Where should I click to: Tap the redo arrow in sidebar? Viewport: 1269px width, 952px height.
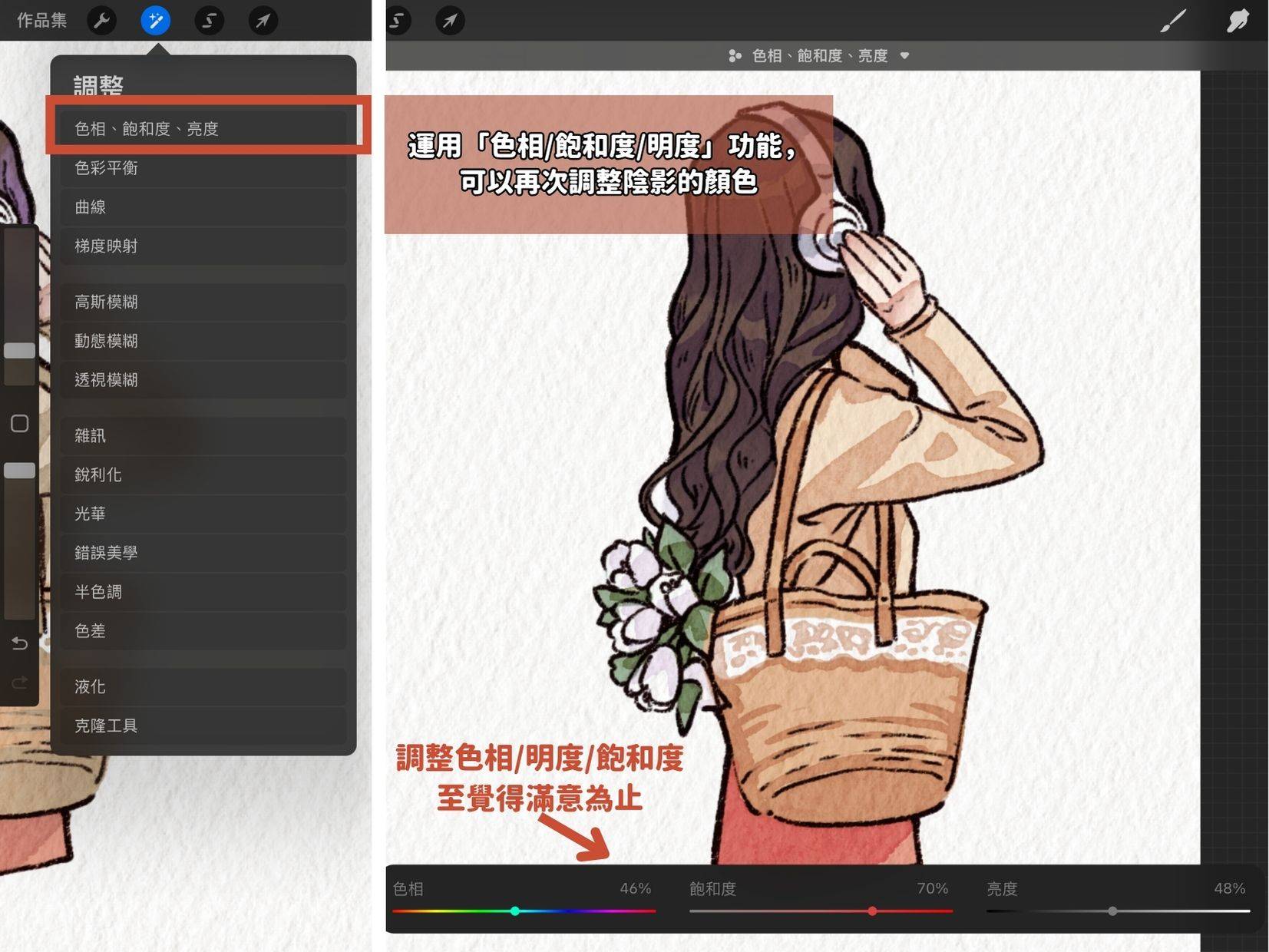tap(20, 683)
